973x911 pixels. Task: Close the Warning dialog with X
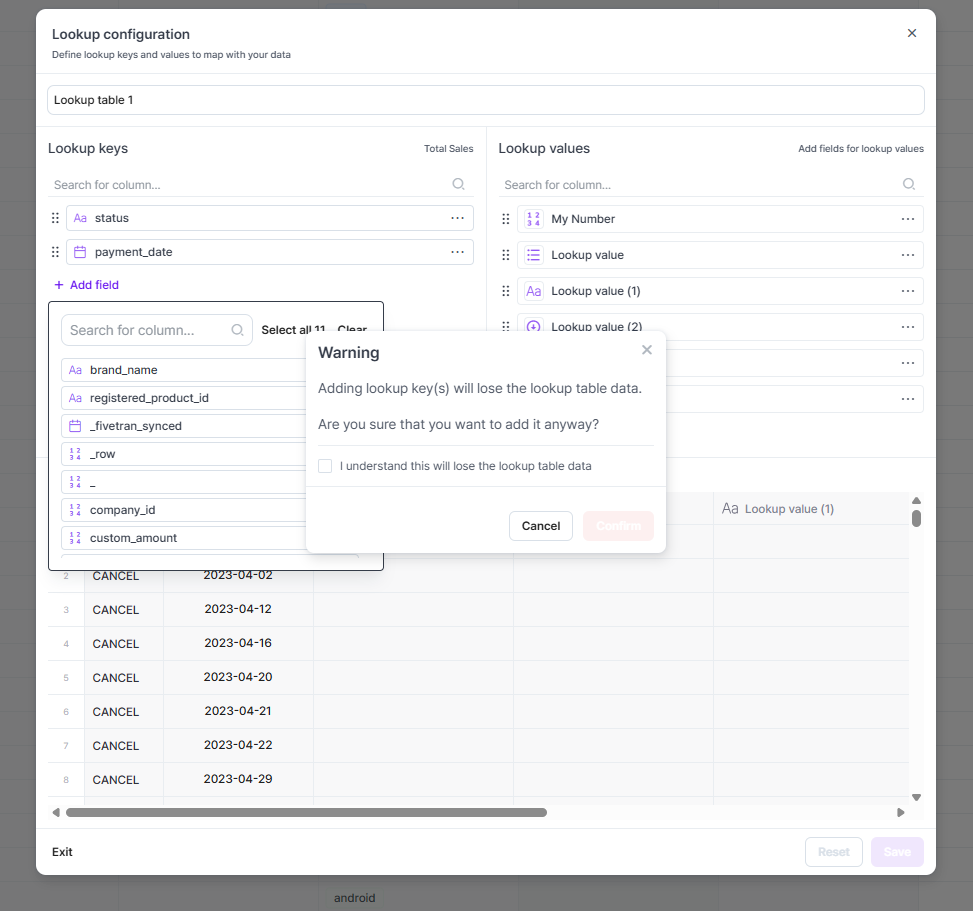[x=646, y=350]
